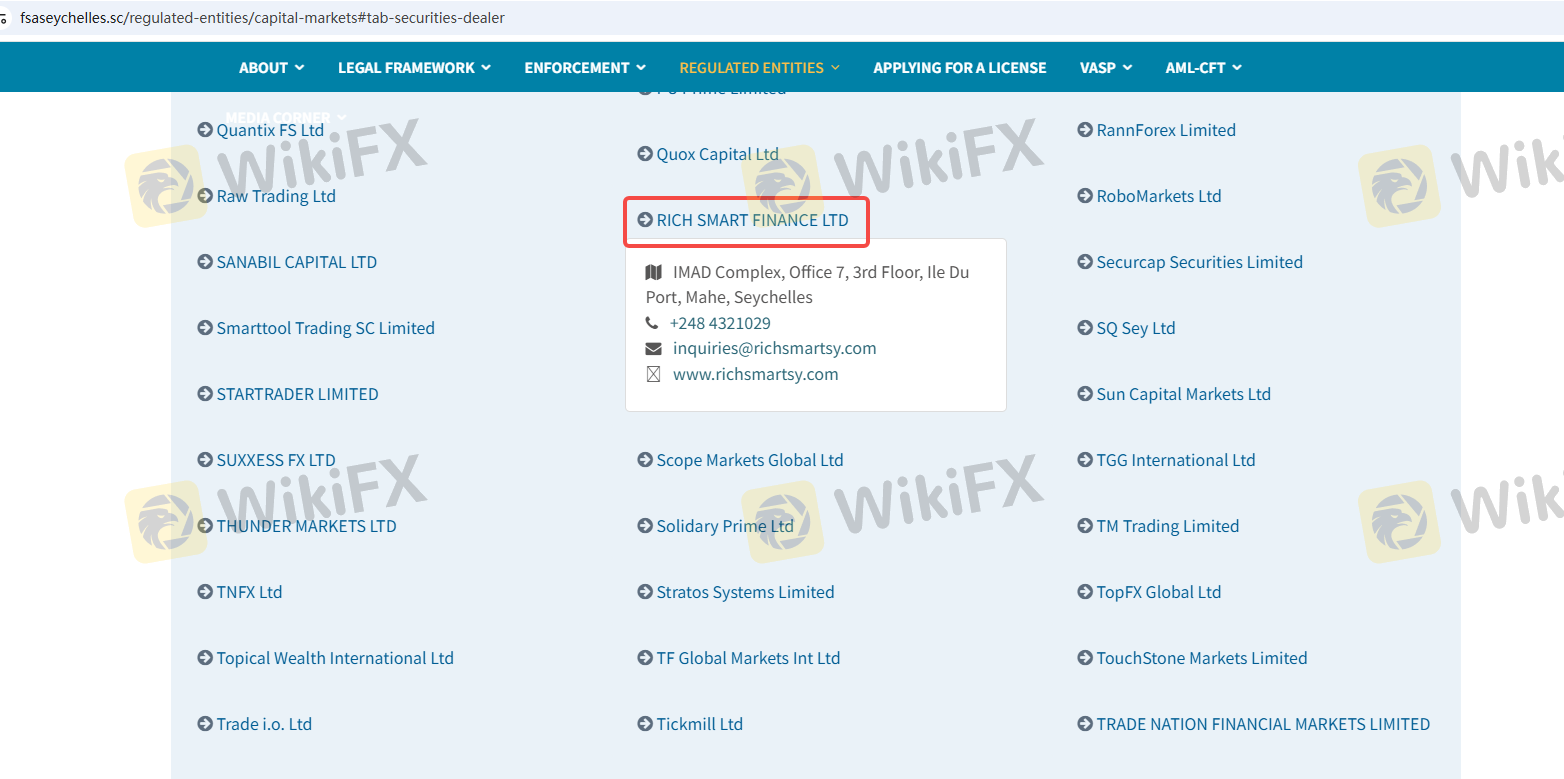Expand the Securcap Securities Limited details

[x=1199, y=262]
